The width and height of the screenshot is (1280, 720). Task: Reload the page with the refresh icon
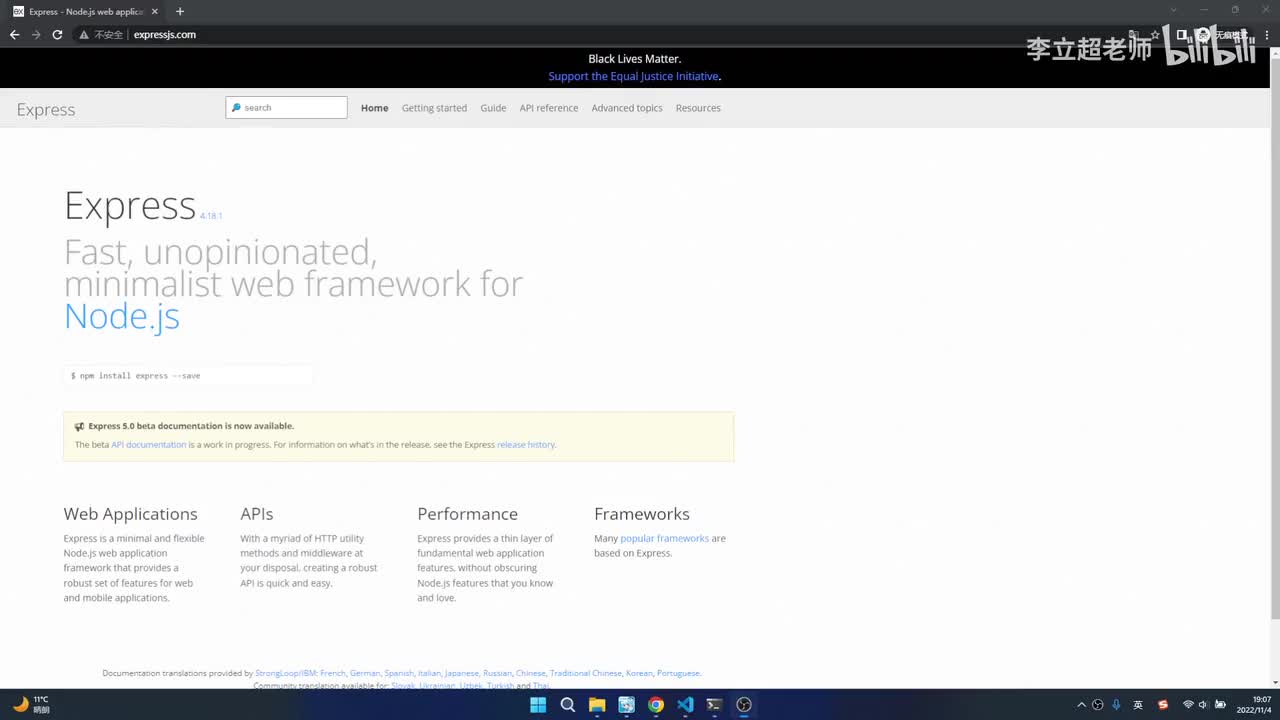[57, 34]
